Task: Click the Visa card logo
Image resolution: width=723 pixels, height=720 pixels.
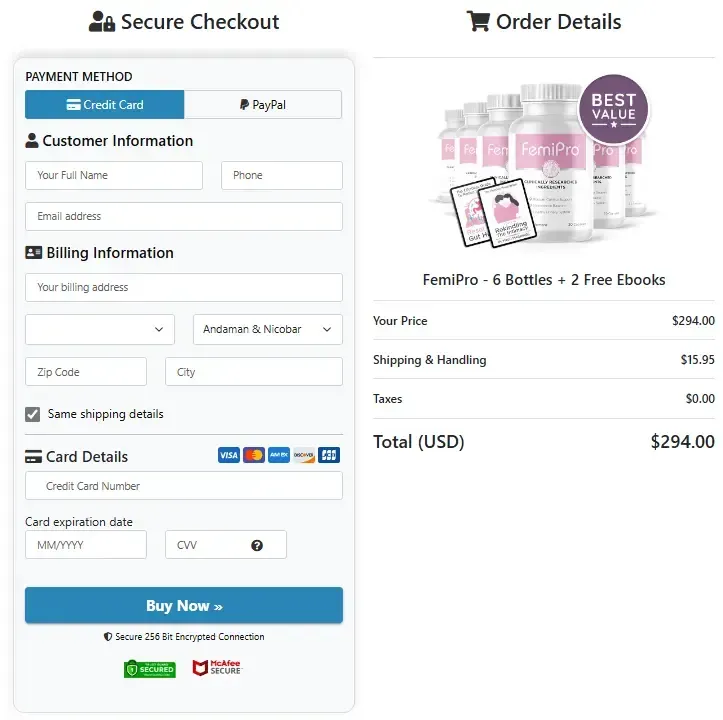Action: (x=229, y=455)
